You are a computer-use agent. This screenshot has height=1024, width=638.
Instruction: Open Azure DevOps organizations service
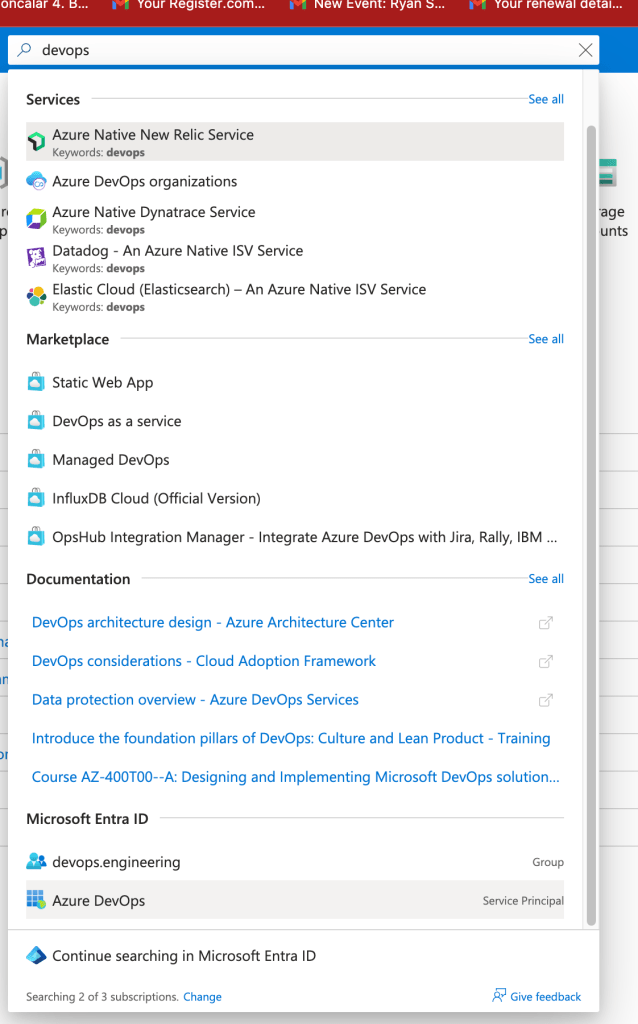tap(295, 181)
